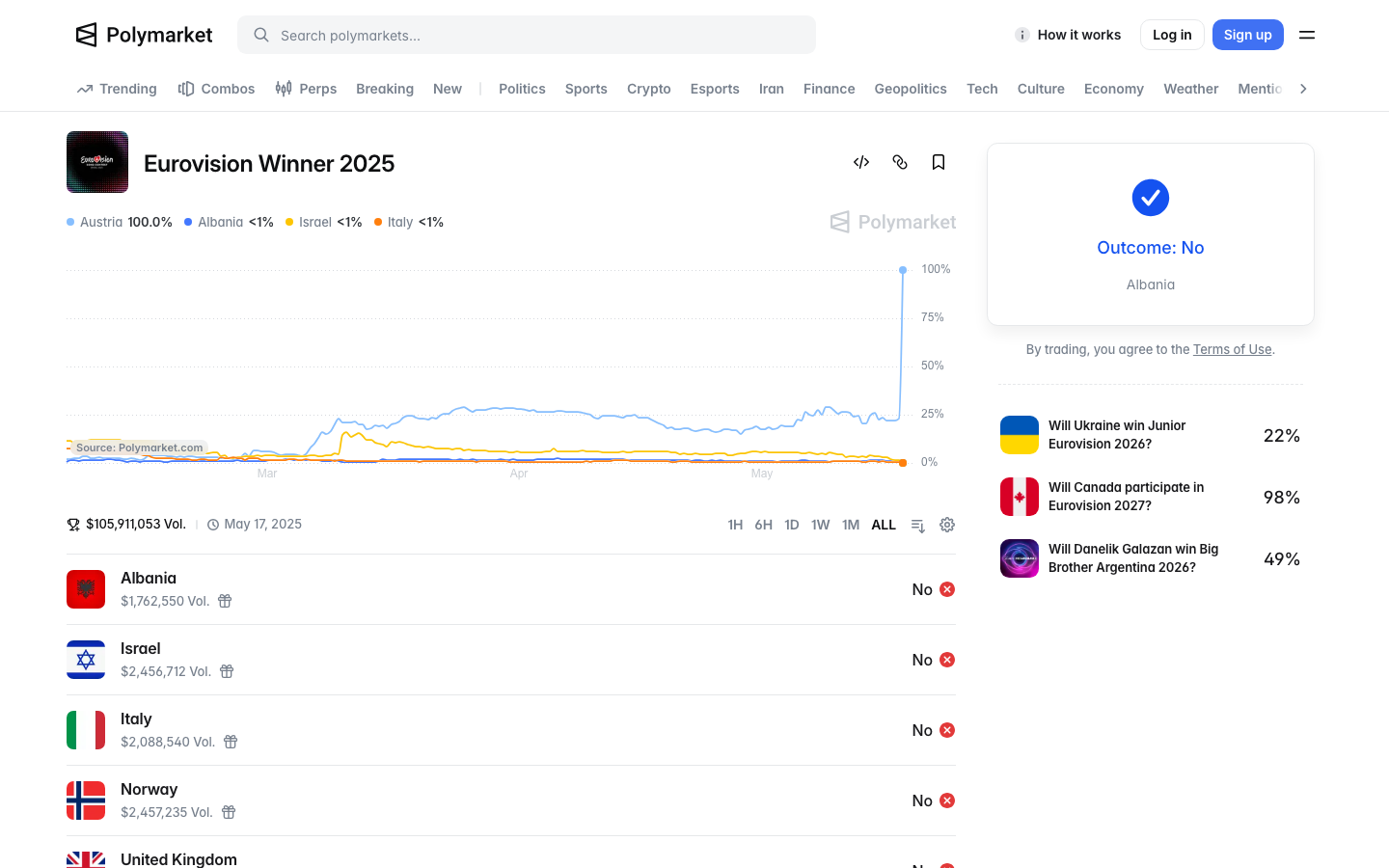The width and height of the screenshot is (1389, 868).
Task: Click the red X icon in Italy row
Action: pyautogui.click(x=947, y=730)
